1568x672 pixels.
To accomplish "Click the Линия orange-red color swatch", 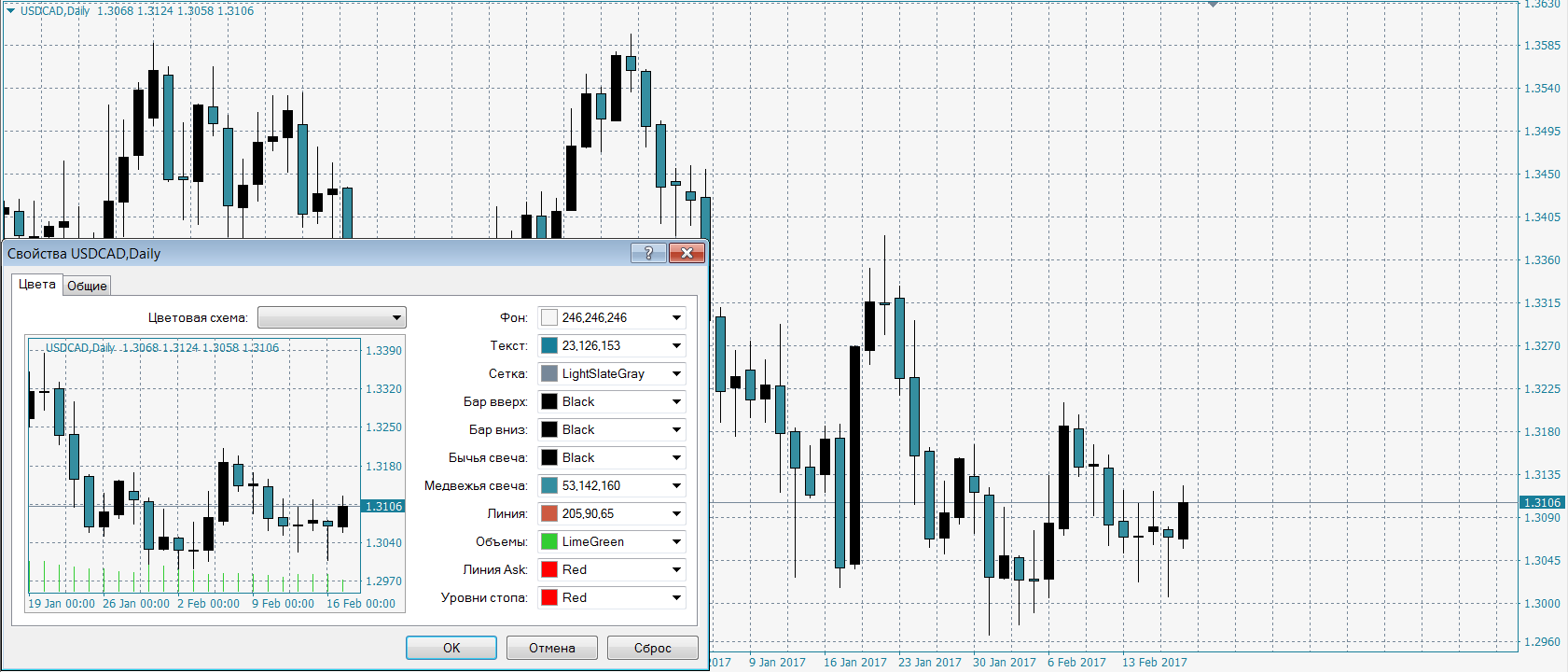I will [x=549, y=514].
